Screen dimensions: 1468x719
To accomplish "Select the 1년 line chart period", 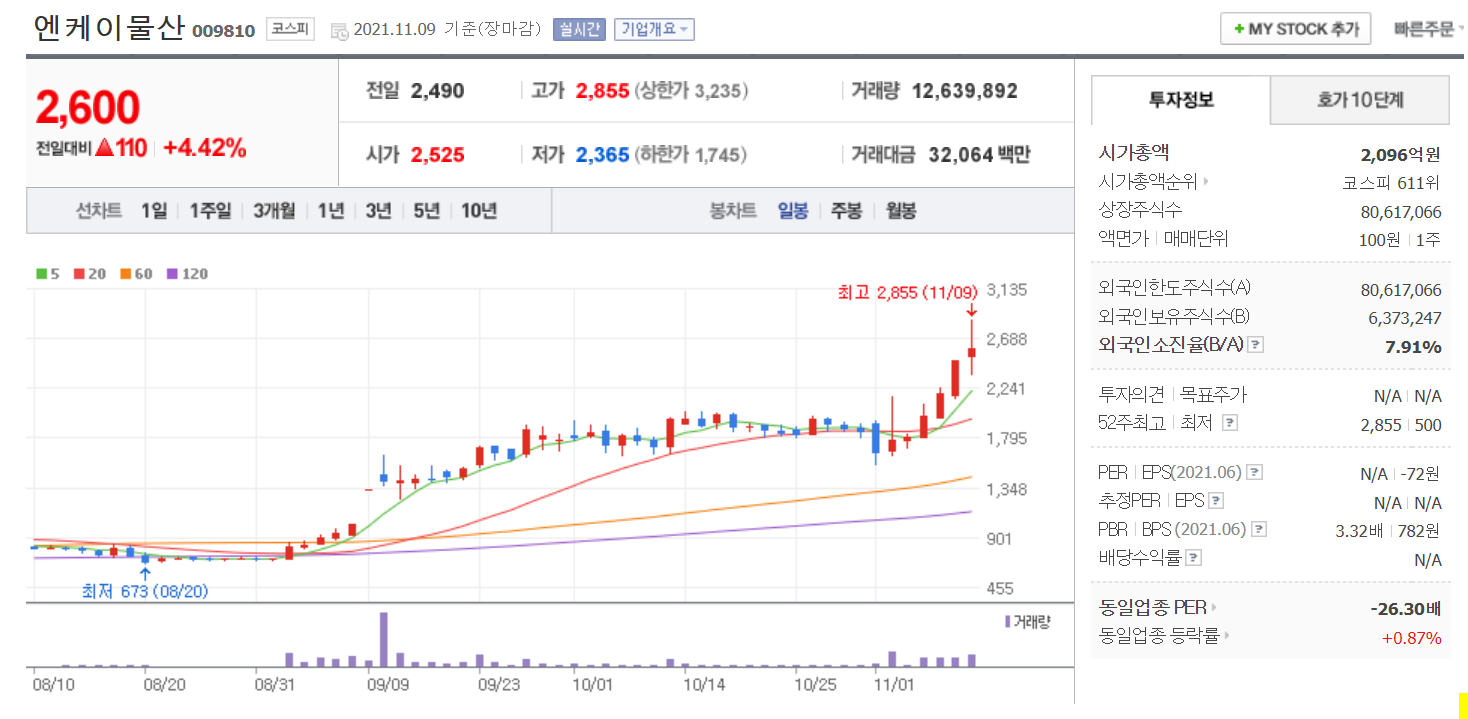I will pos(331,211).
